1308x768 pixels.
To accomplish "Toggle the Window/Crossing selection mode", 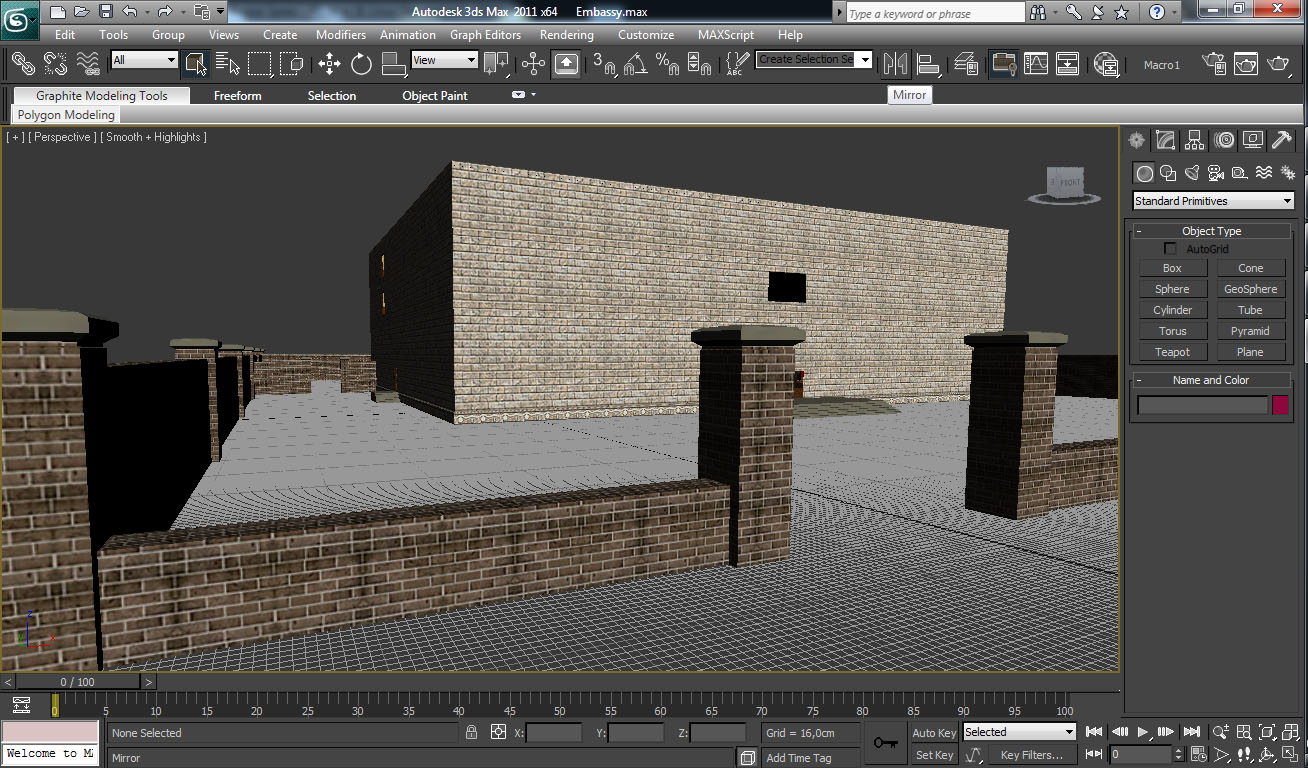I will 292,64.
